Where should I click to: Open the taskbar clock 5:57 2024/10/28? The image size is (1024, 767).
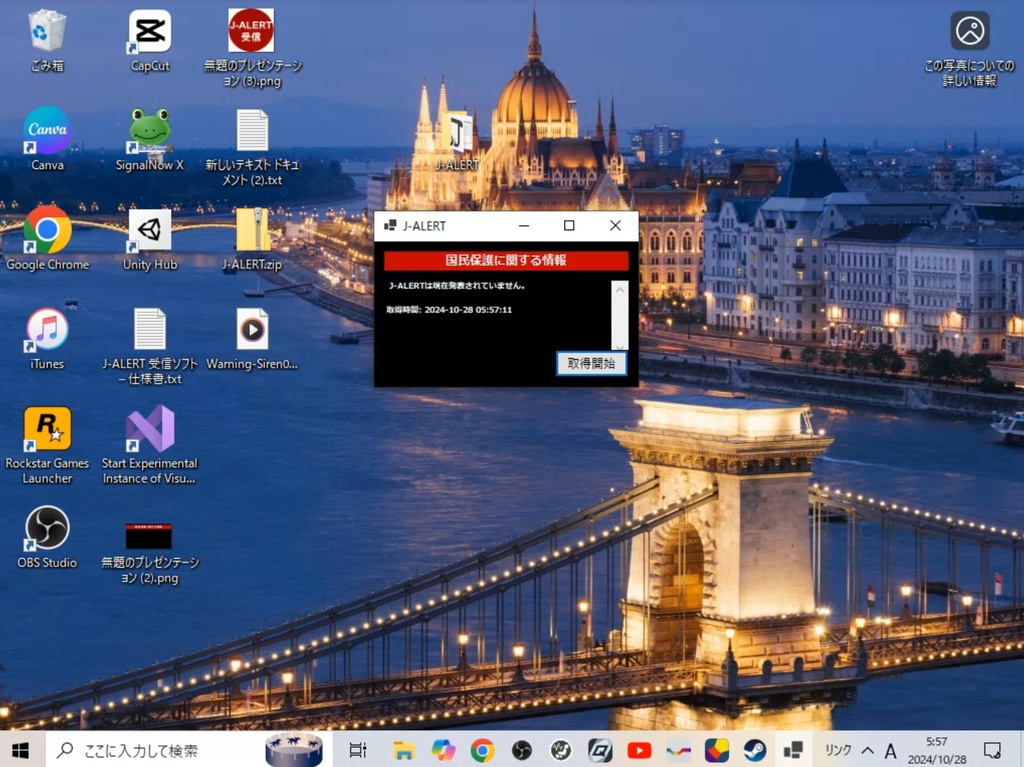936,750
